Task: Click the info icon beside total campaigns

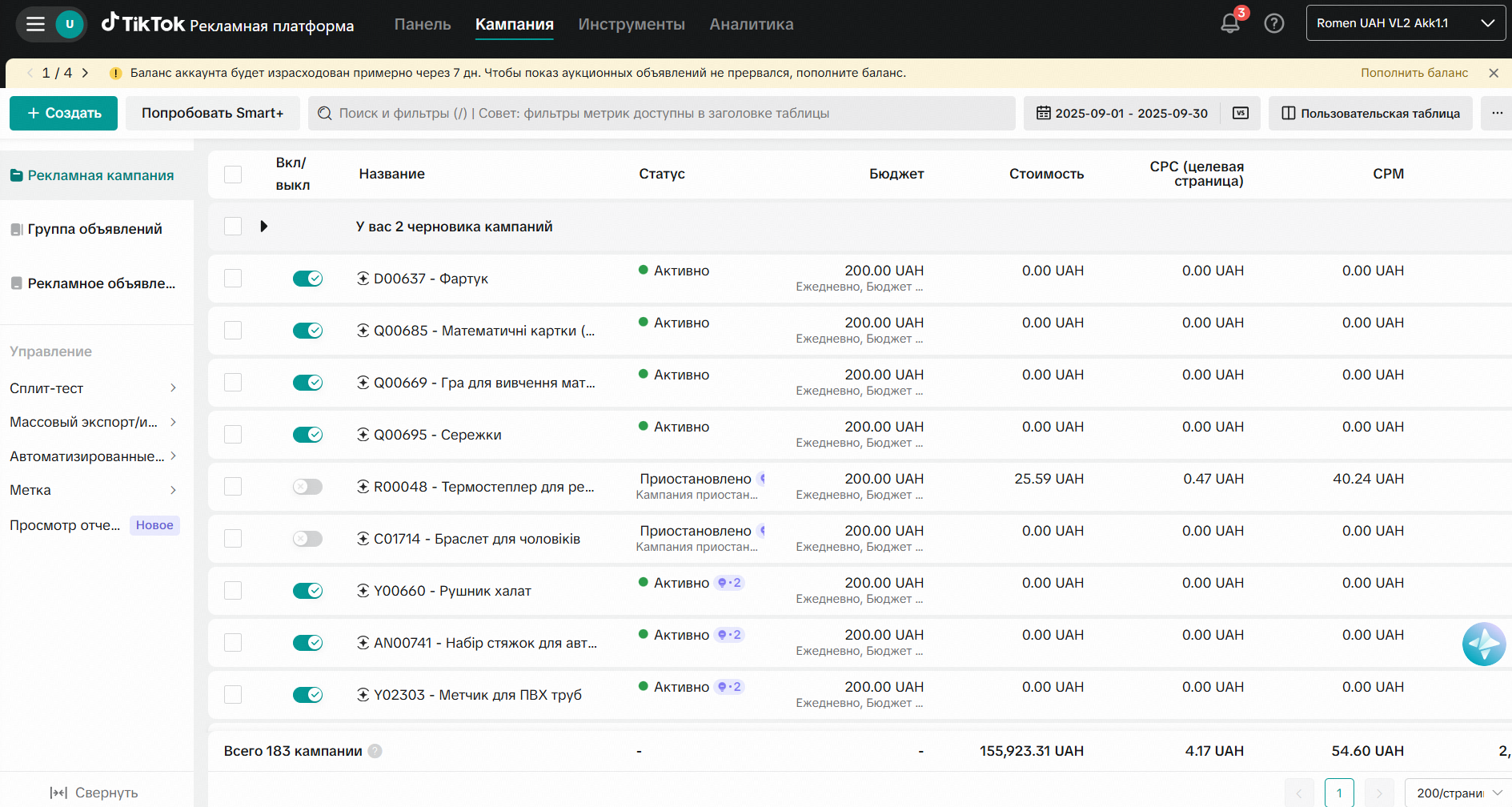Action: tap(375, 751)
